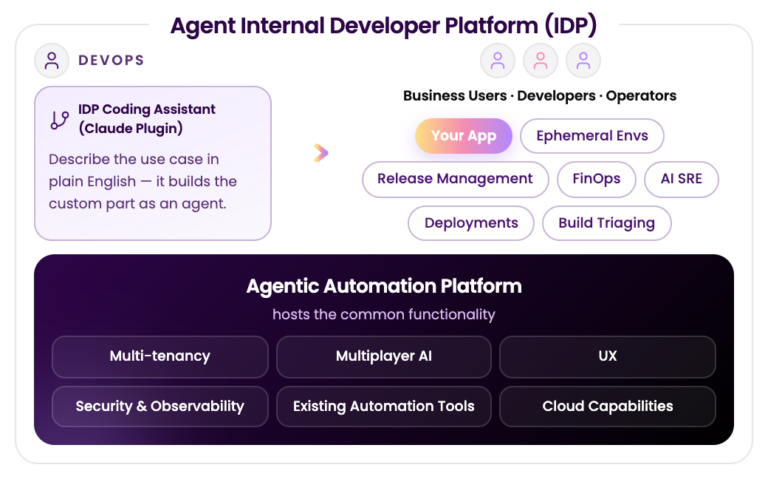Click the 'hosts the common functionality' subtitle
The image size is (768, 479).
[x=384, y=314]
